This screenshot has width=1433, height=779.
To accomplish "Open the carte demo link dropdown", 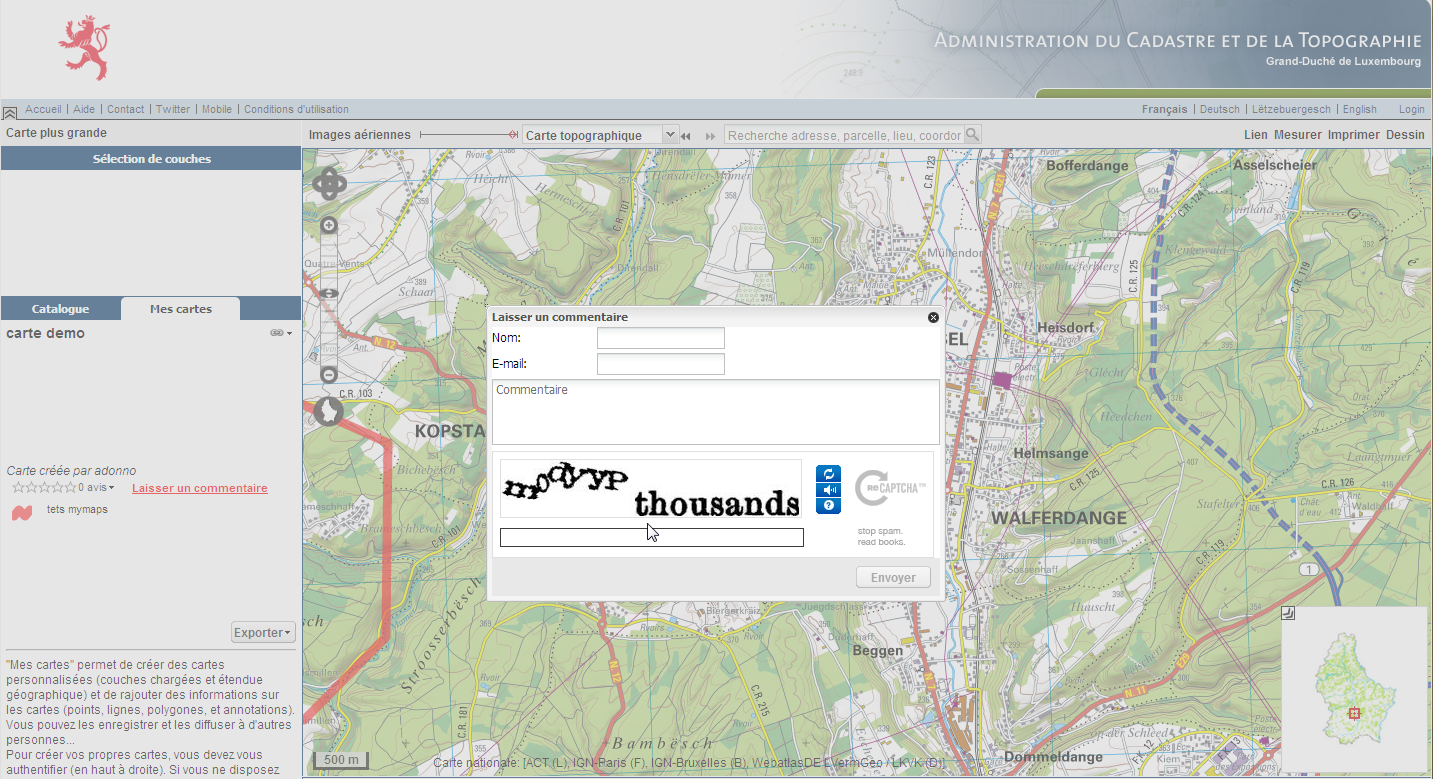I will click(281, 333).
